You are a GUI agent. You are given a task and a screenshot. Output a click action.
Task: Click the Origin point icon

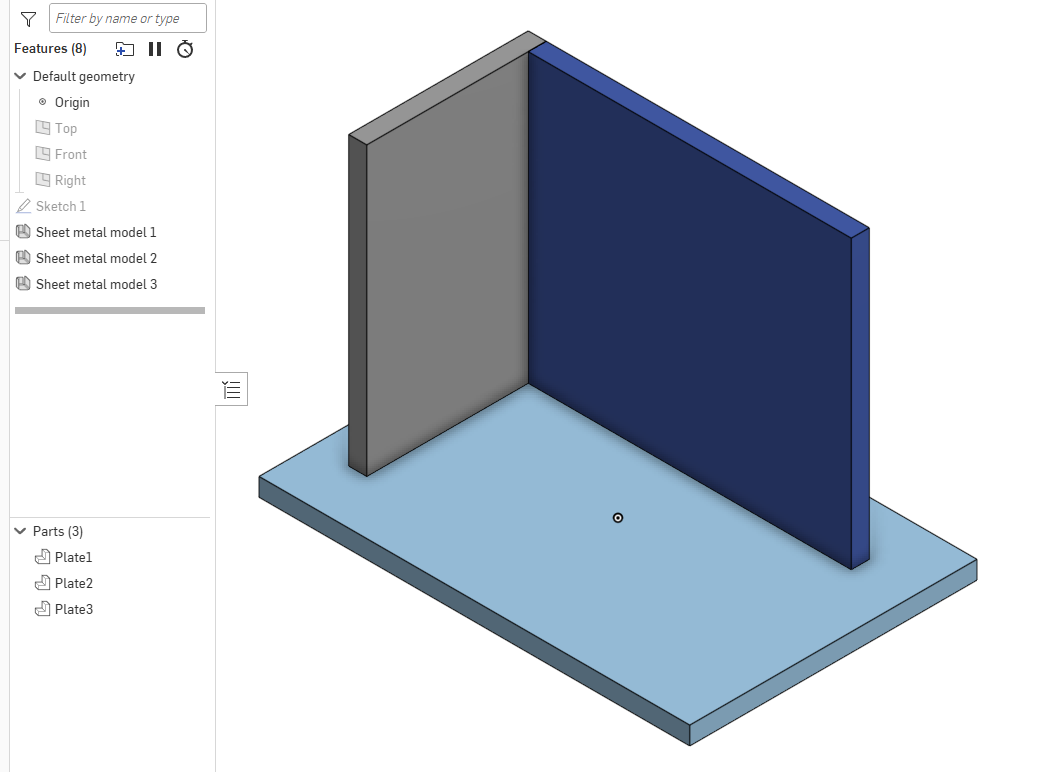click(x=42, y=101)
